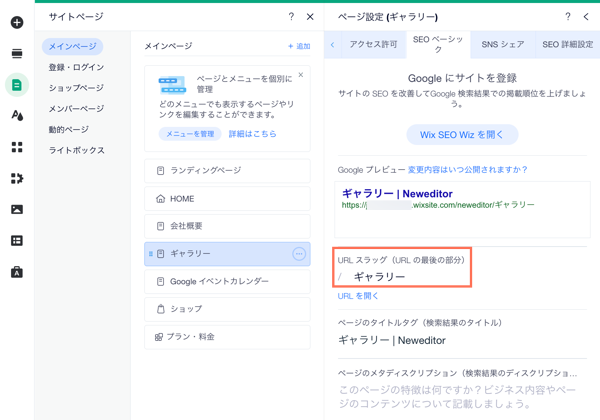Image resolution: width=600 pixels, height=420 pixels.
Task: Select the プラン・料金 page row
Action: [x=227, y=337]
